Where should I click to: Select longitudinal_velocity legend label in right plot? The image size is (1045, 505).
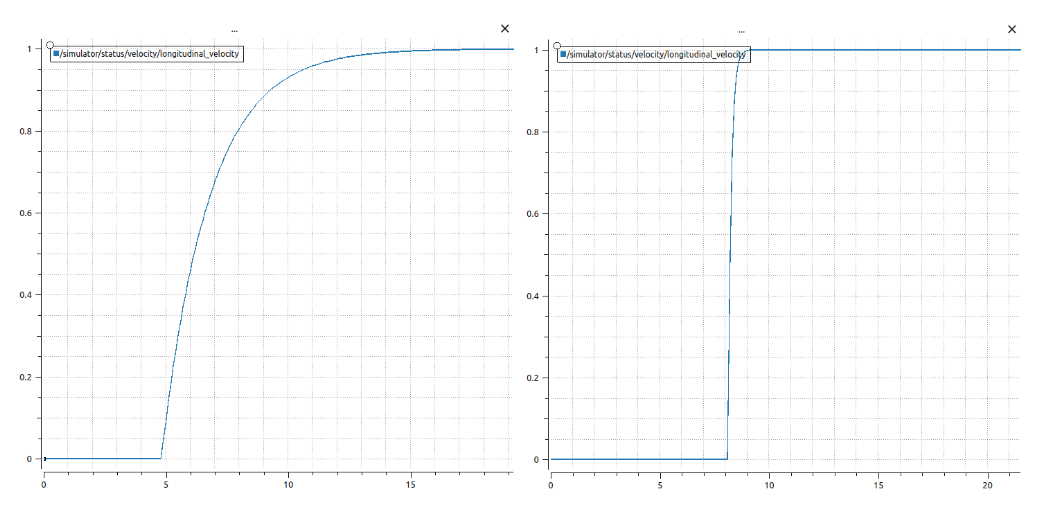click(x=657, y=54)
